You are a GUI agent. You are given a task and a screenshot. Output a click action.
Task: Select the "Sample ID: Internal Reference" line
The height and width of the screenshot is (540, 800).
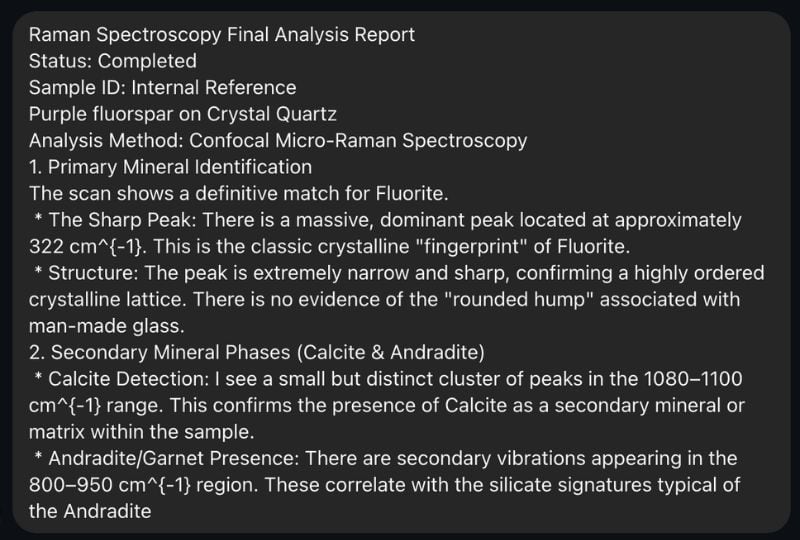(163, 88)
